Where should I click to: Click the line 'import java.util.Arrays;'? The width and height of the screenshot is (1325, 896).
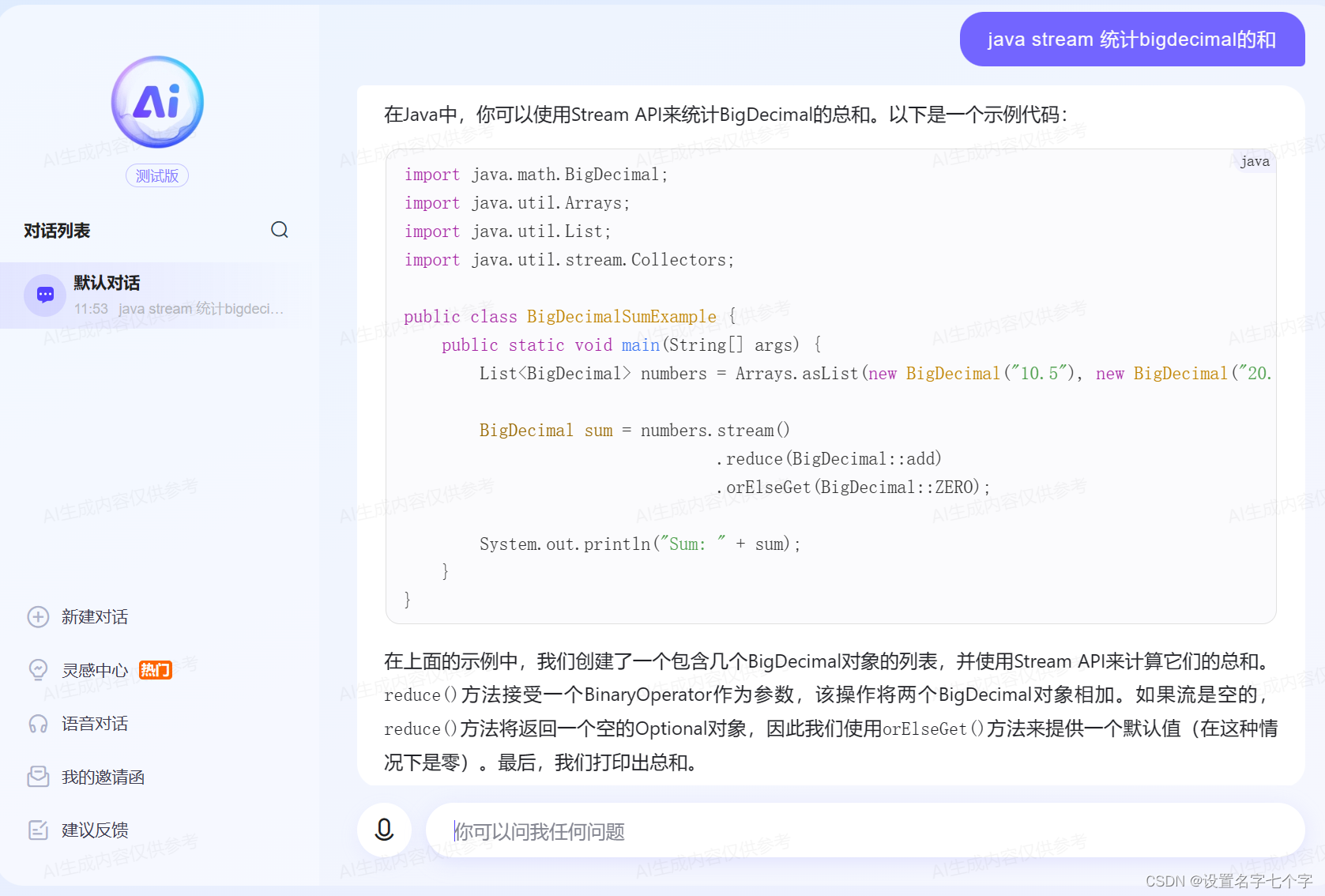(x=518, y=203)
